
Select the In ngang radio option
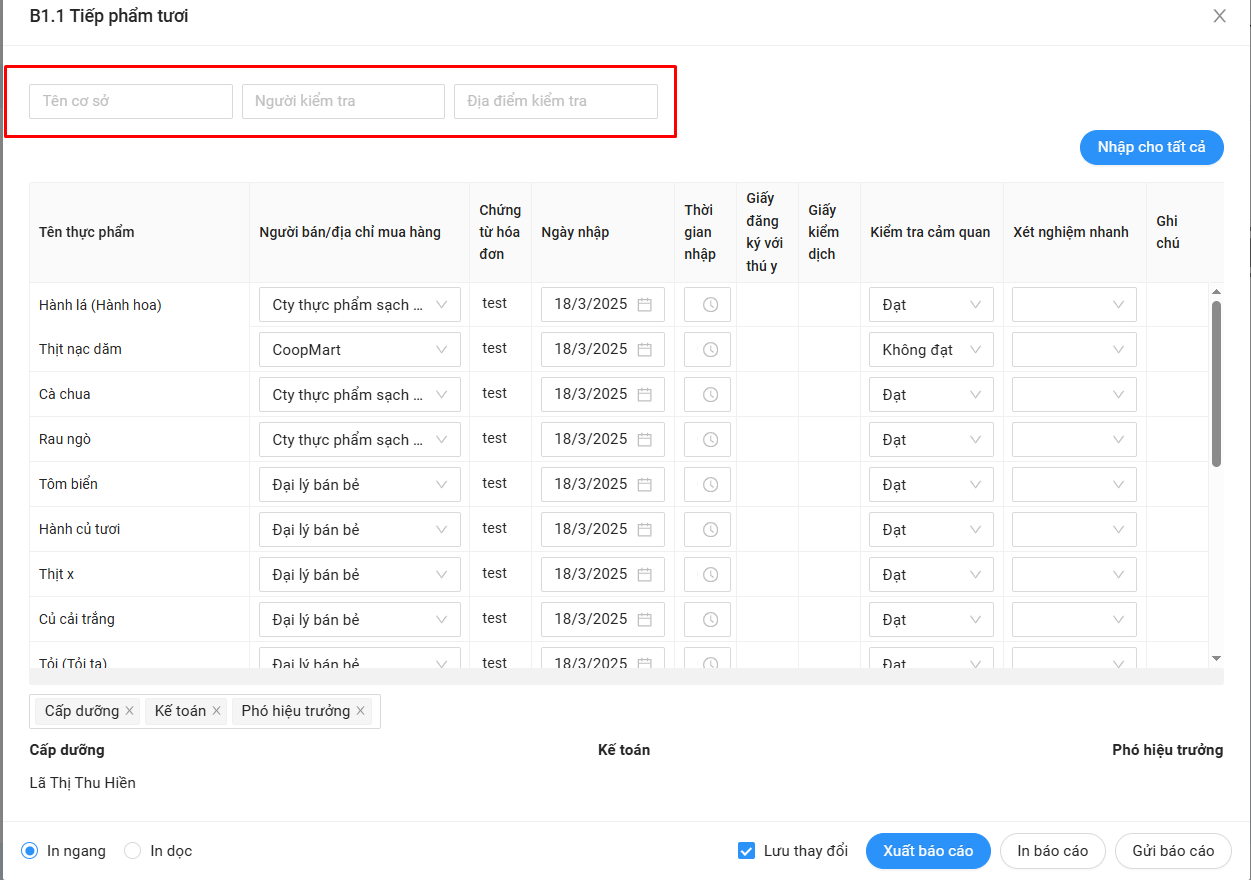pyautogui.click(x=30, y=851)
